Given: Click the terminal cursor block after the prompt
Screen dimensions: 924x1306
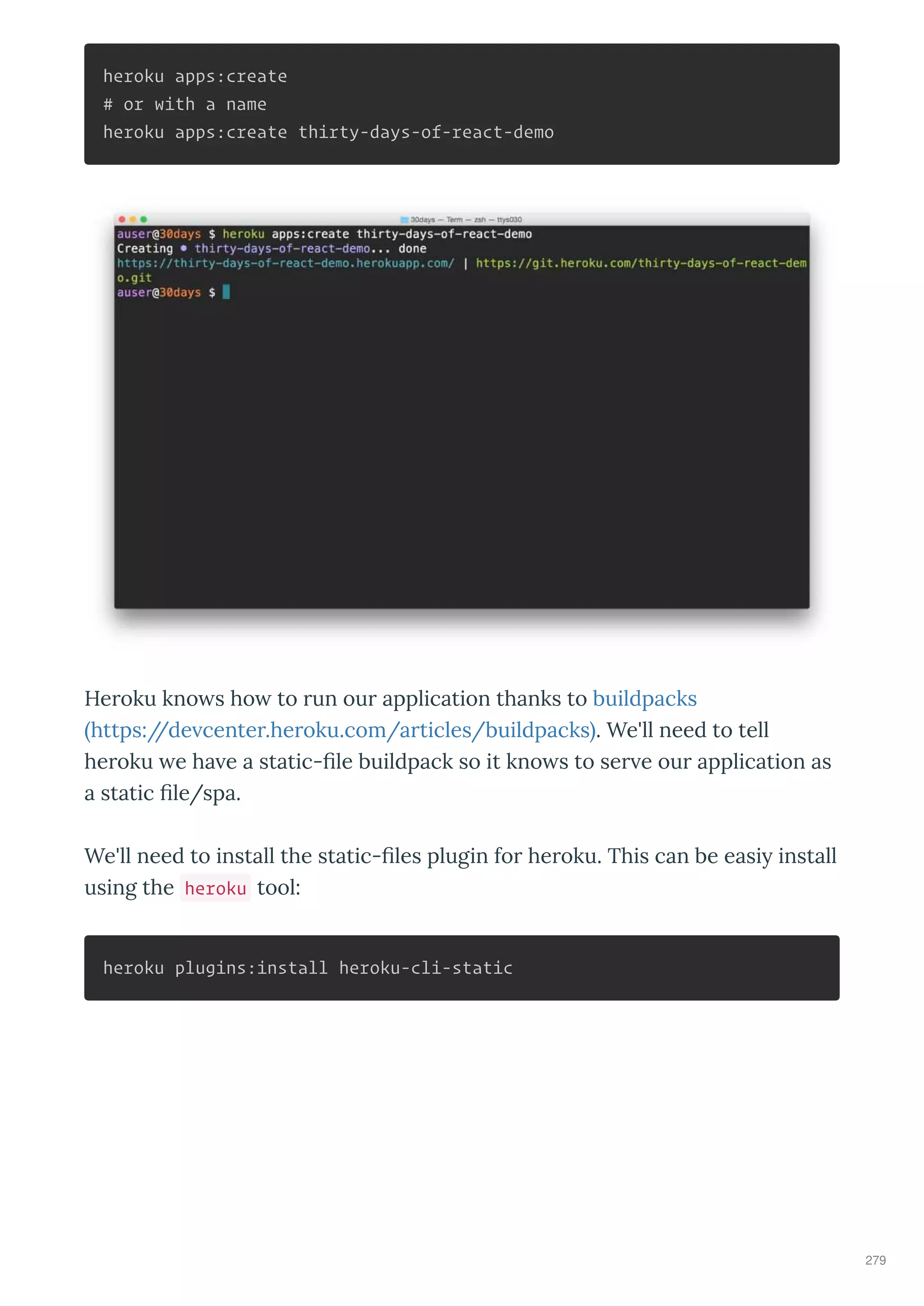Looking at the screenshot, I should pyautogui.click(x=226, y=292).
